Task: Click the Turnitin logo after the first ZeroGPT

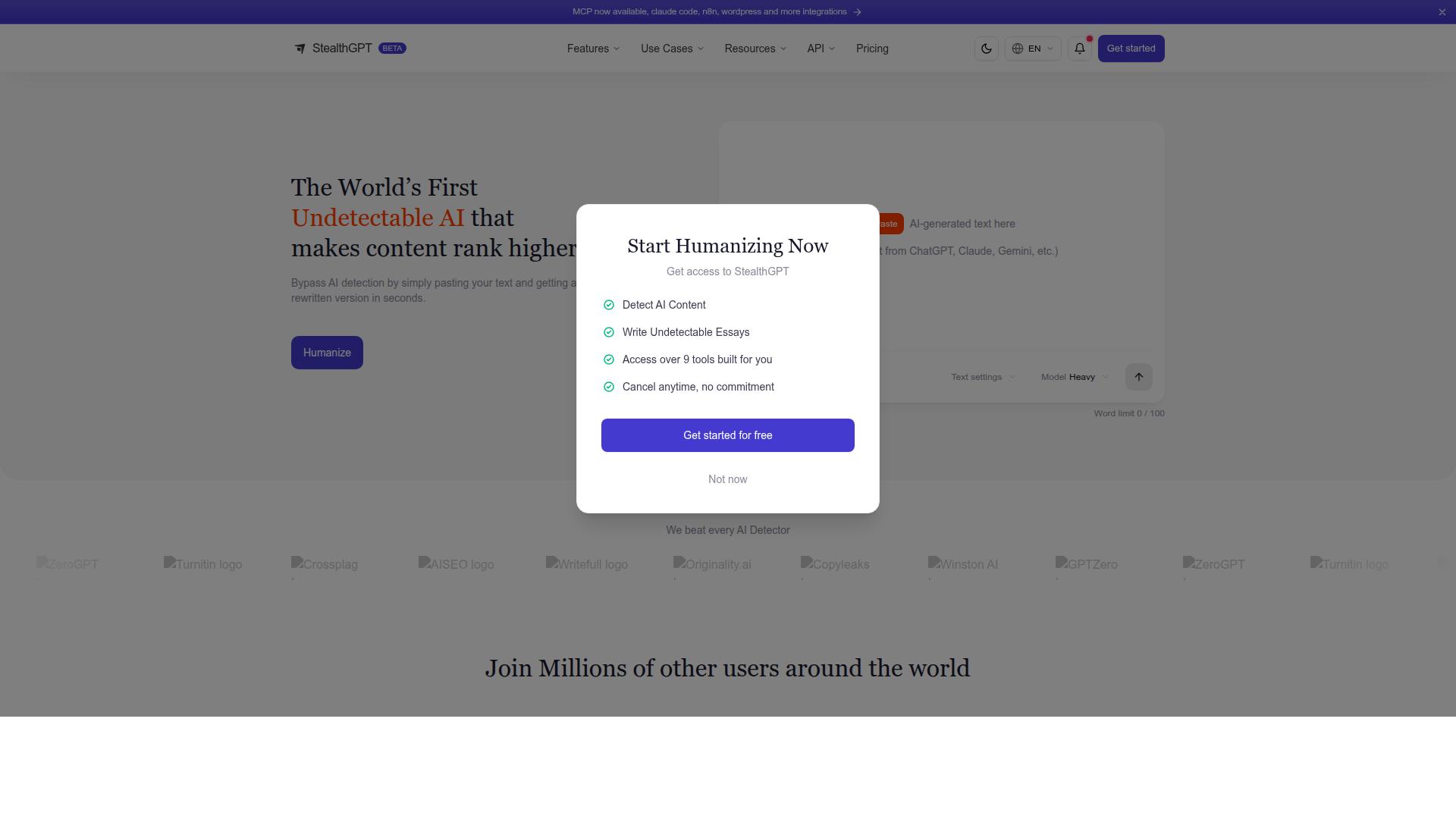Action: point(203,564)
